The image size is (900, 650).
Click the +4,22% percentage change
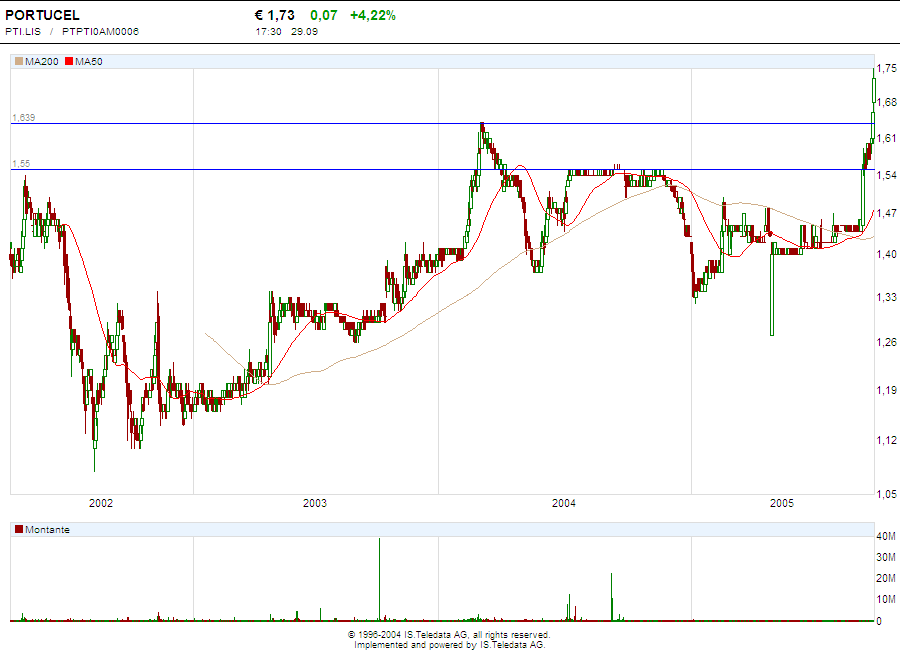click(x=373, y=16)
